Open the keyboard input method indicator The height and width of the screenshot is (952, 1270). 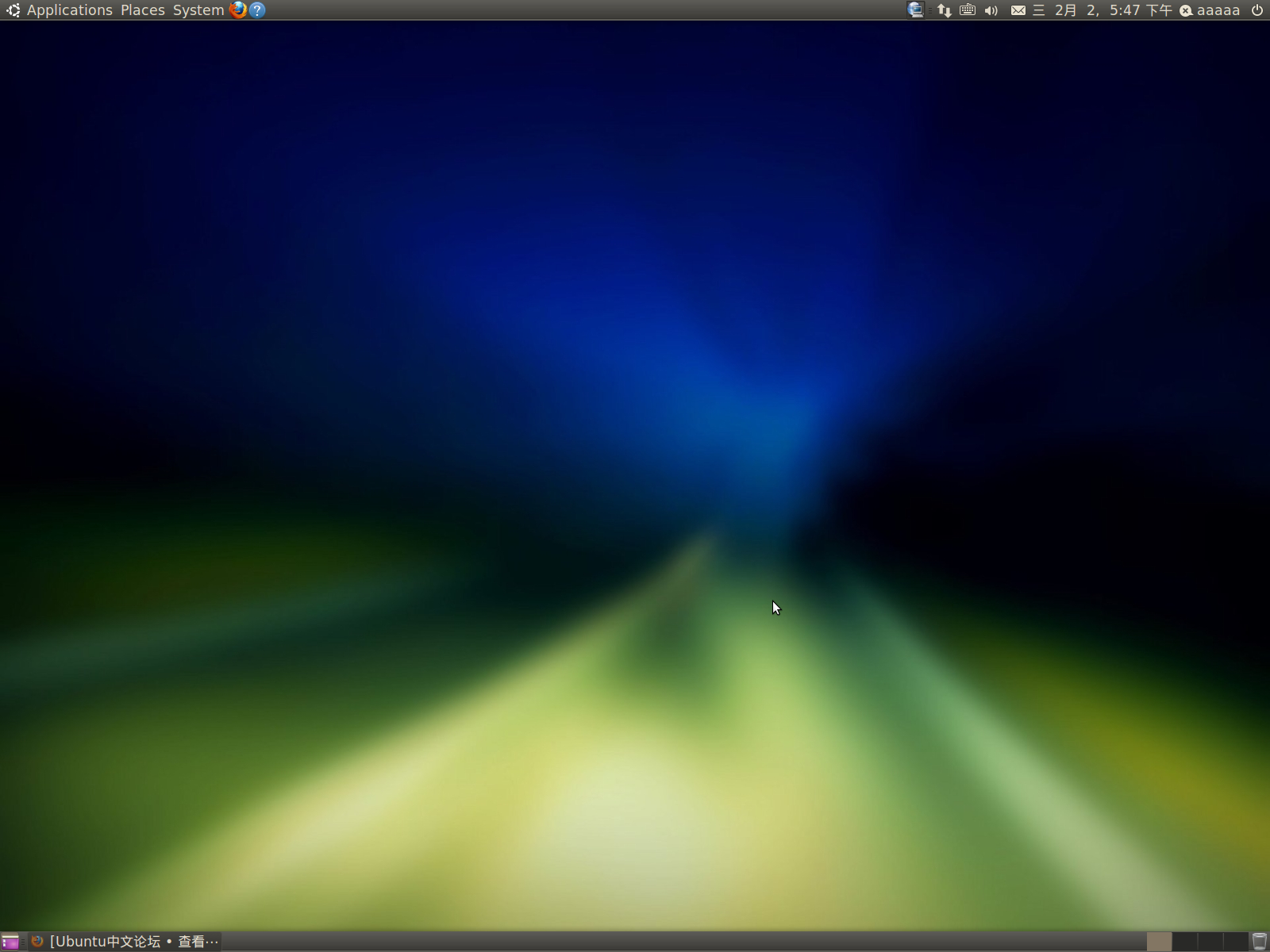[x=968, y=10]
